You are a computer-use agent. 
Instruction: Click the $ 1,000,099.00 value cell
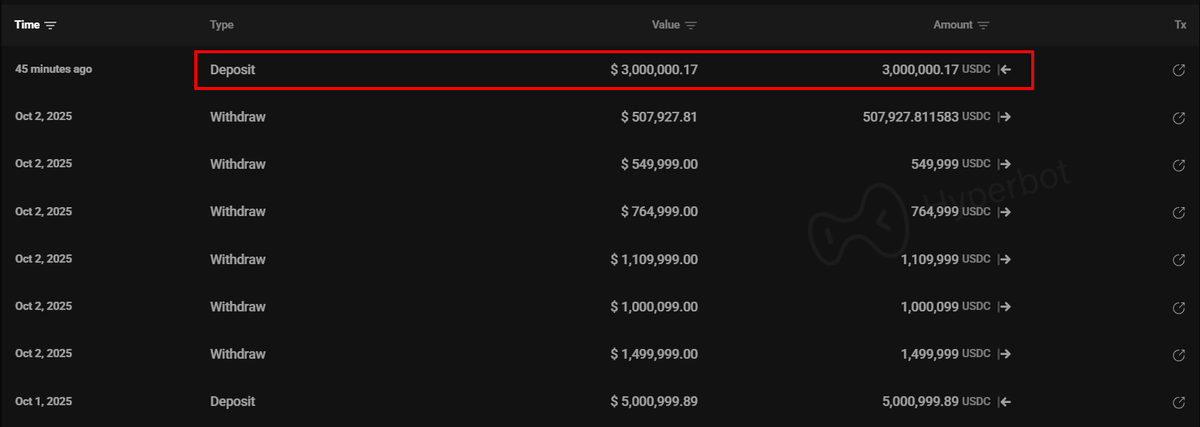point(654,307)
